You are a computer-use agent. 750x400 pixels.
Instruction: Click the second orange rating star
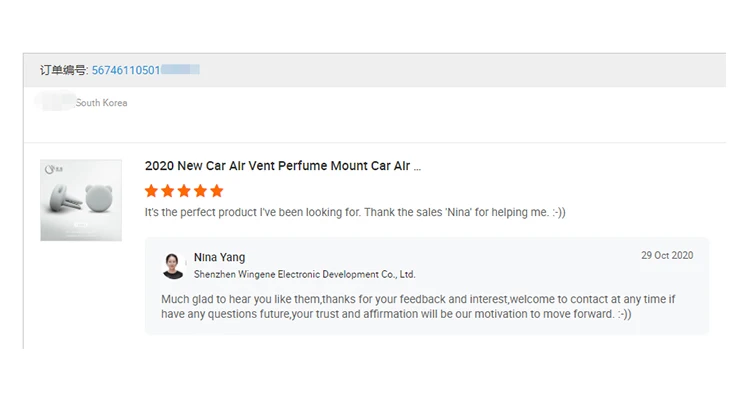167,191
